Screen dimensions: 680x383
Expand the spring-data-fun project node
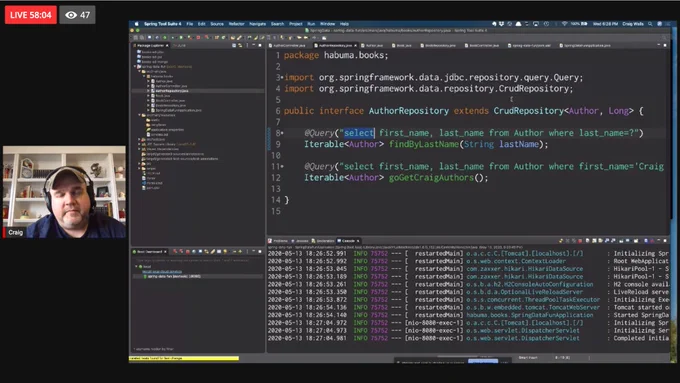click(135, 67)
